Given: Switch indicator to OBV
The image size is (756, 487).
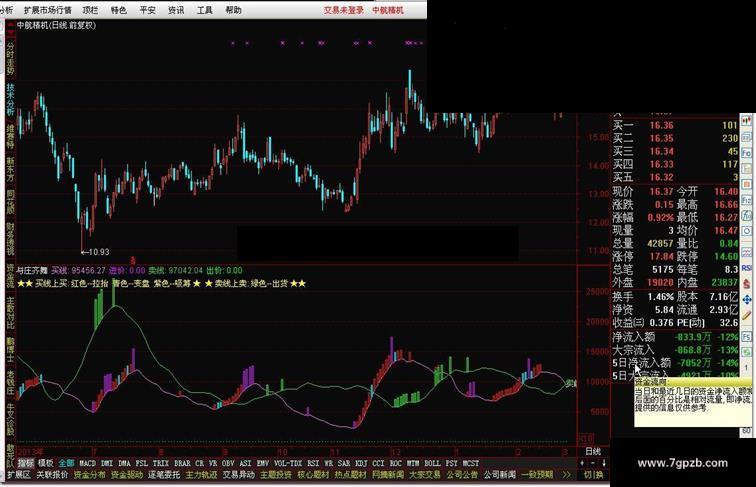Looking at the screenshot, I should point(228,463).
